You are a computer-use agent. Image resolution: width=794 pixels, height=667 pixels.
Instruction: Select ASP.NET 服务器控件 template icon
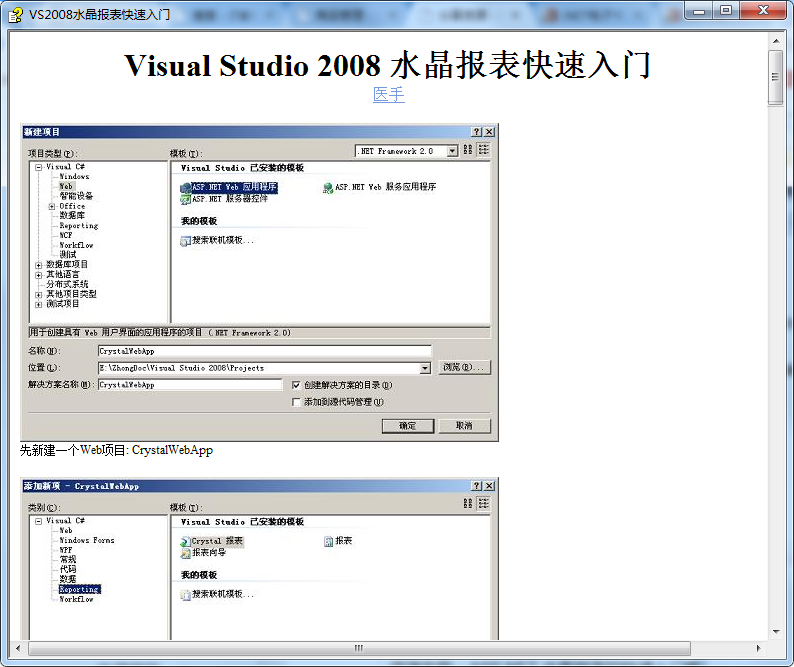(x=185, y=199)
